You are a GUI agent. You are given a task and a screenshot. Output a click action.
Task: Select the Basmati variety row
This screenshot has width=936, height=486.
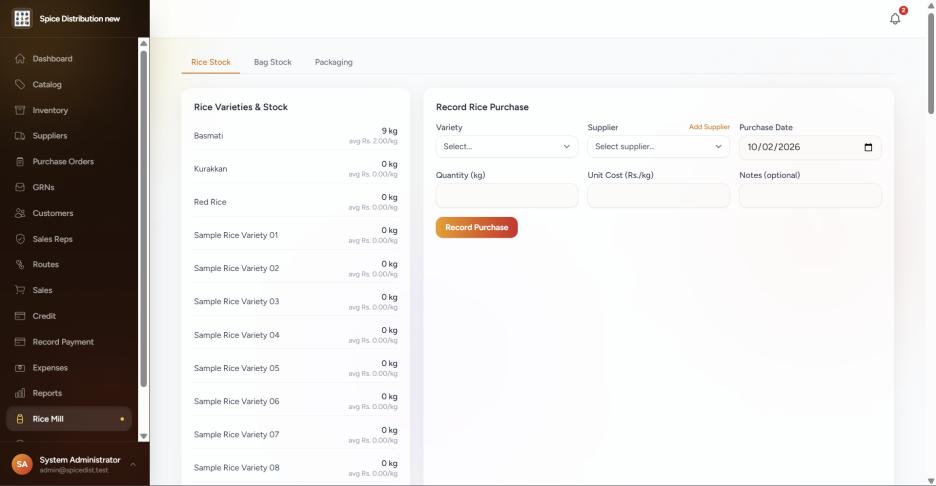pyautogui.click(x=295, y=136)
